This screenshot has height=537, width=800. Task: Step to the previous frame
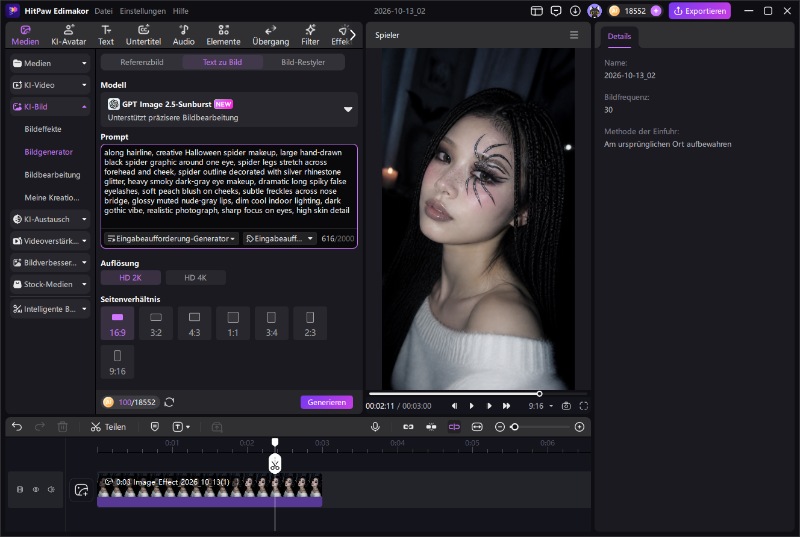pyautogui.click(x=454, y=406)
